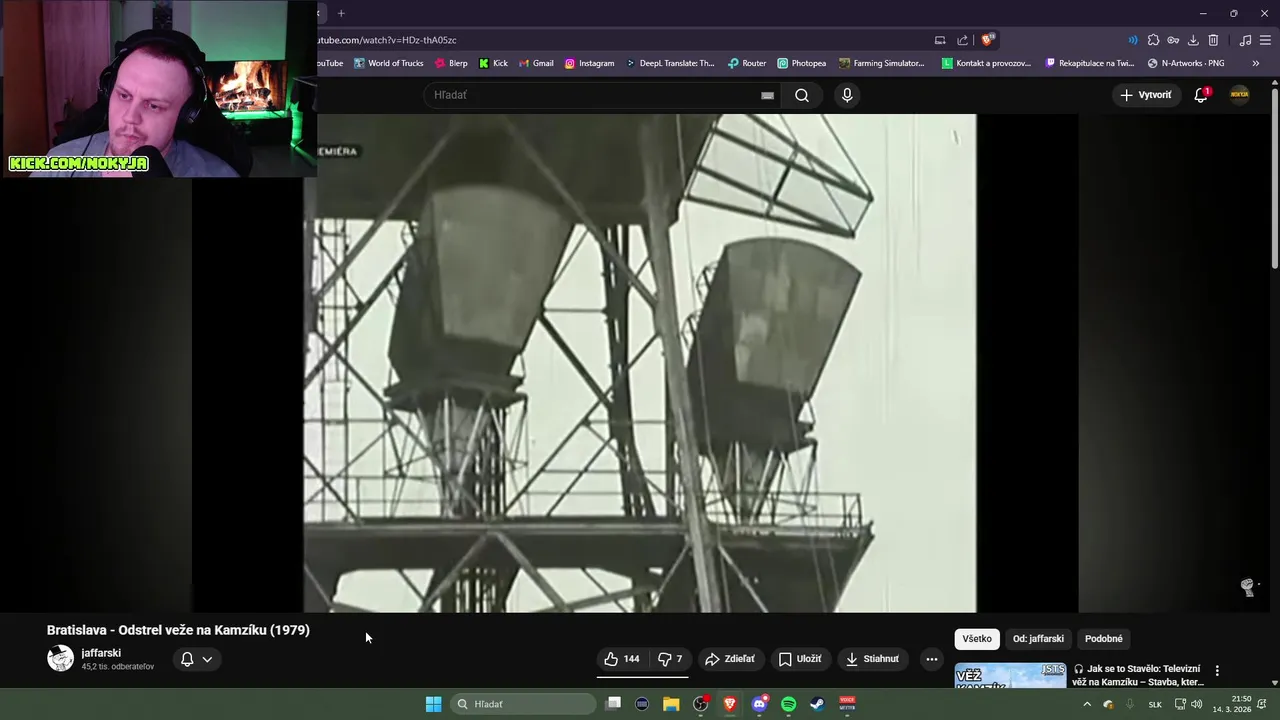Click the Windows taskbar 'Hľadať' search box
Screen dimensions: 1280x720
coord(523,704)
